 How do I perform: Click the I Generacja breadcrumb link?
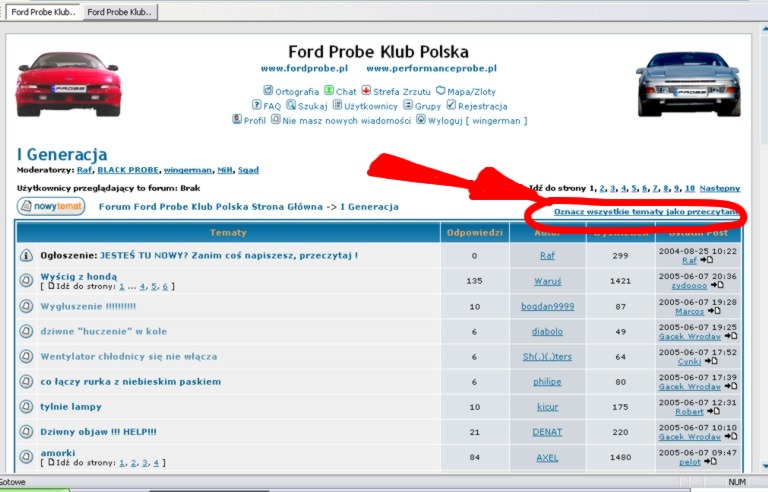(369, 207)
